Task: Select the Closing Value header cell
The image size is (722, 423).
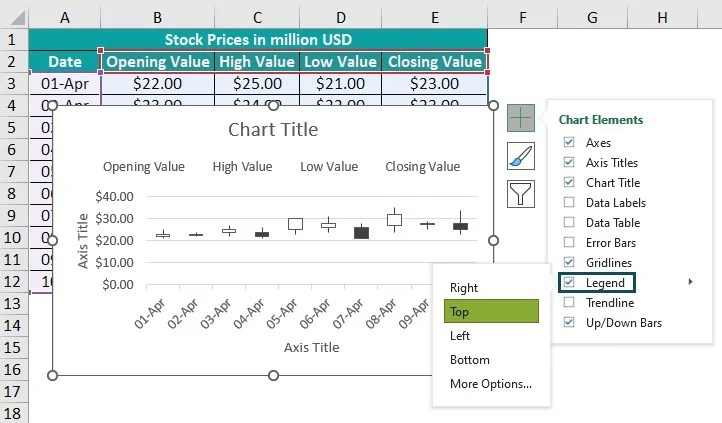Action: coord(435,62)
